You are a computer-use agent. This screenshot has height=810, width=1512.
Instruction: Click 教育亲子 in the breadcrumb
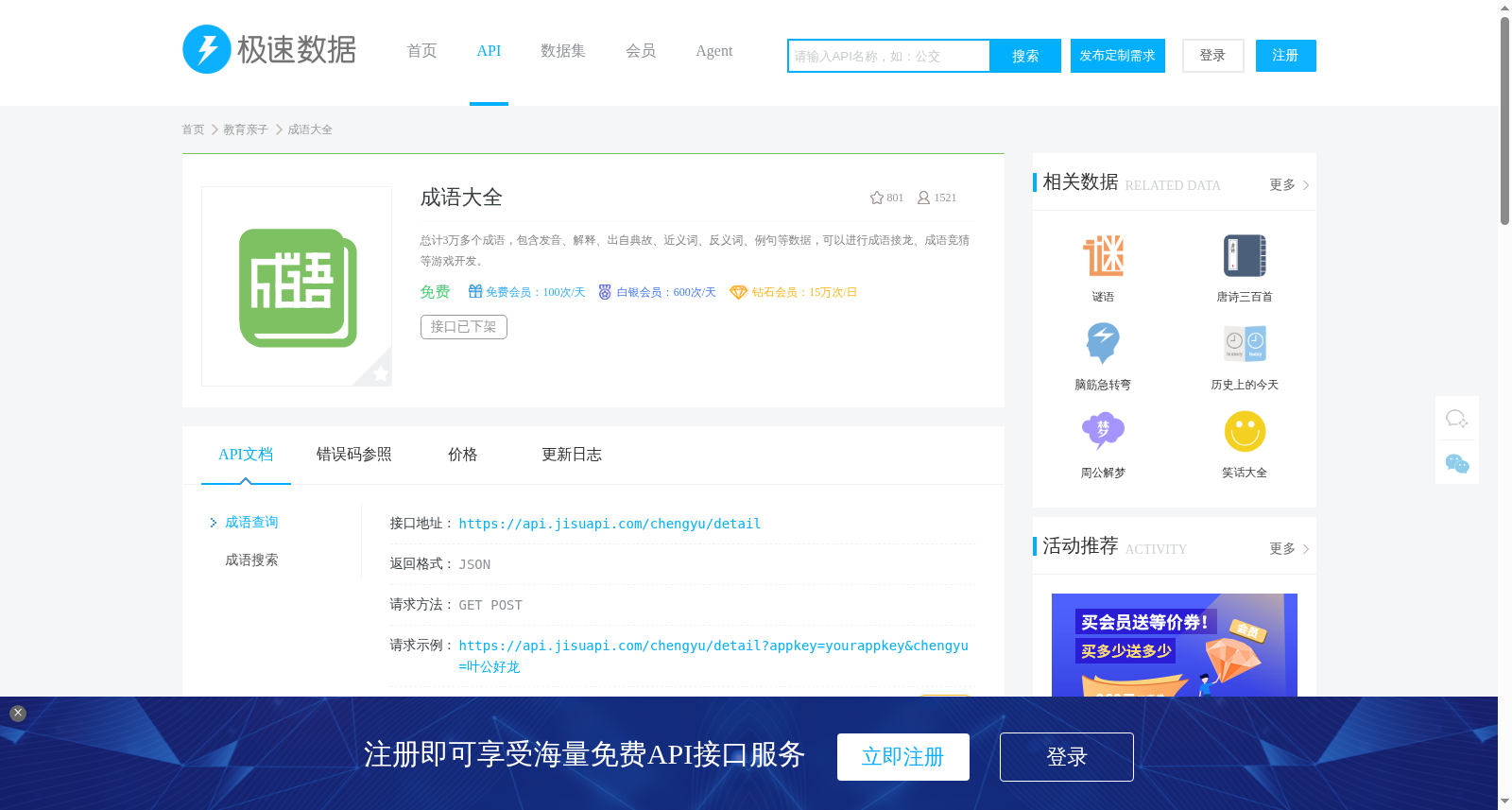click(x=246, y=129)
